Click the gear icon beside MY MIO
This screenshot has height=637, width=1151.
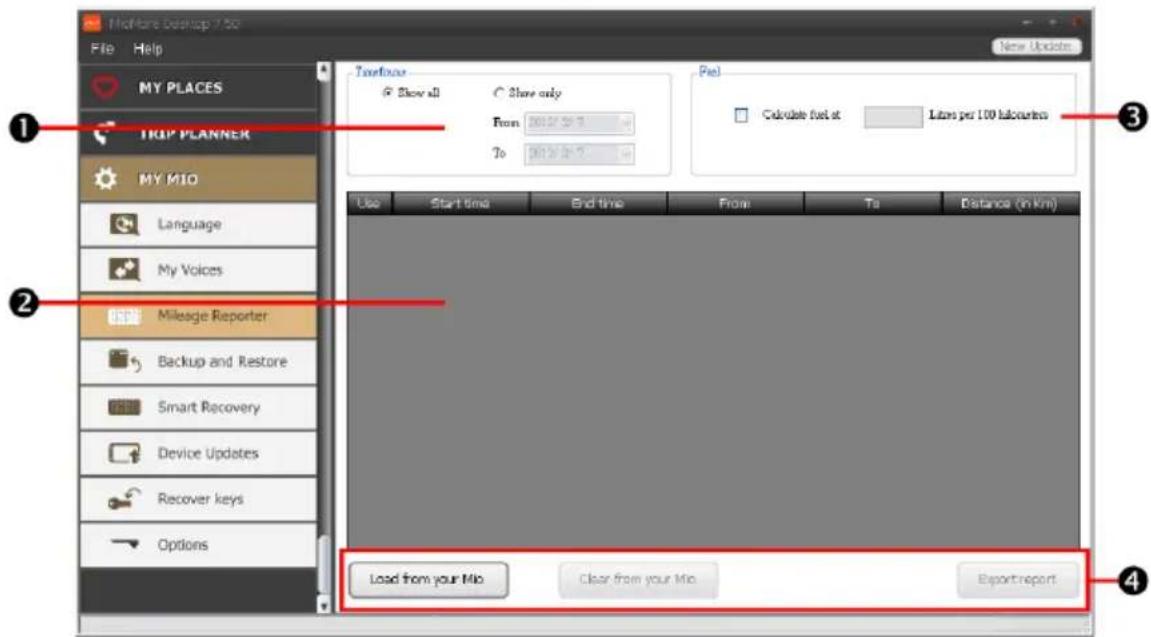pyautogui.click(x=105, y=178)
